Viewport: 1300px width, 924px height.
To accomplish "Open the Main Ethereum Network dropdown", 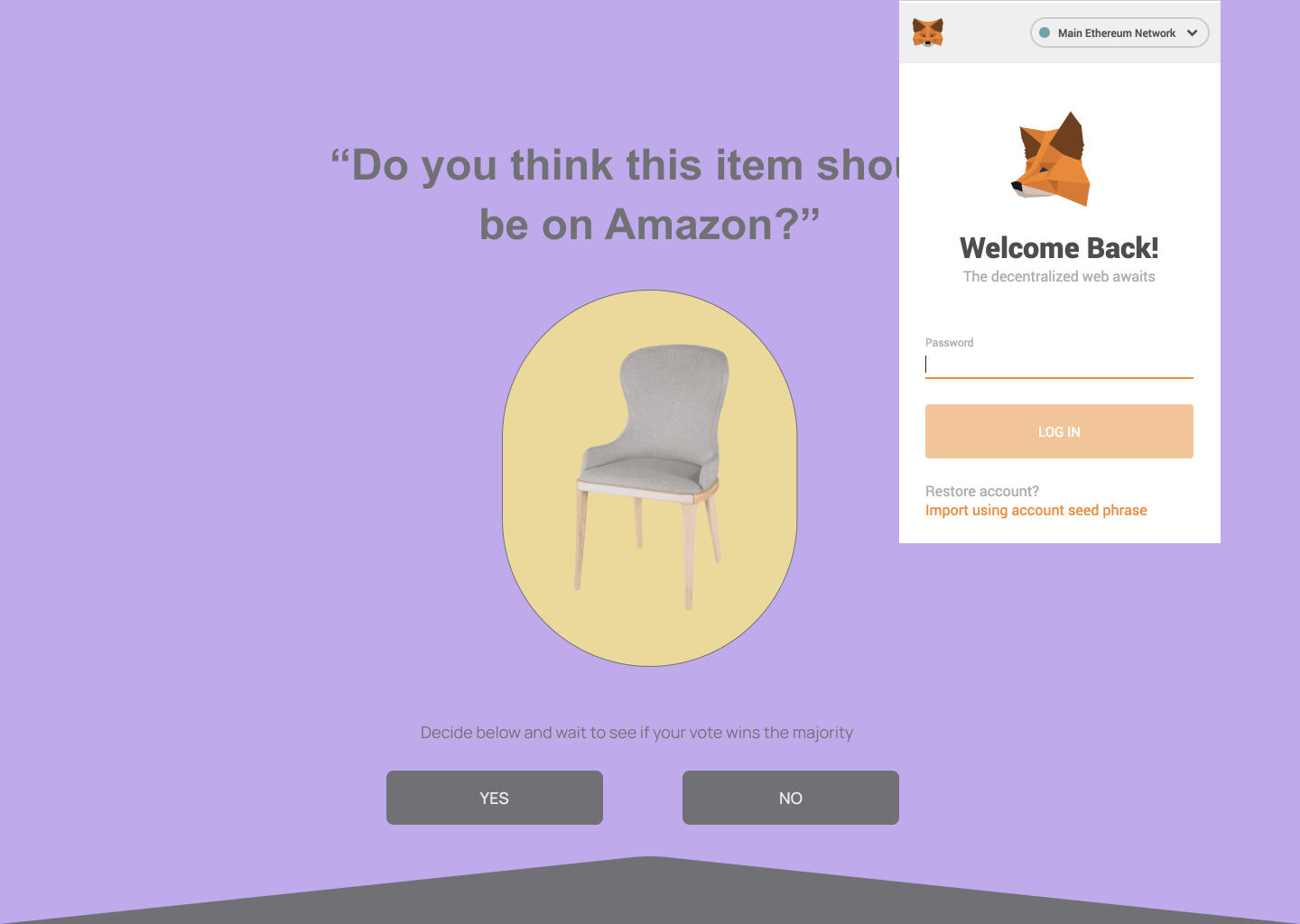I will [1119, 32].
